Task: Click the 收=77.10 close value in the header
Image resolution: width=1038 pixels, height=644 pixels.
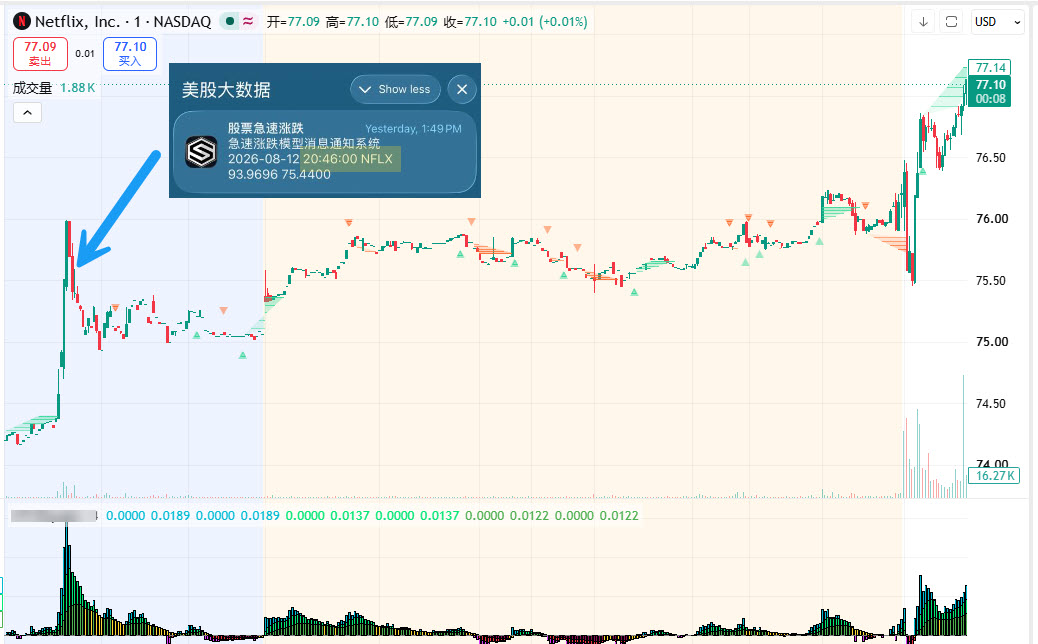Action: pyautogui.click(x=470, y=22)
